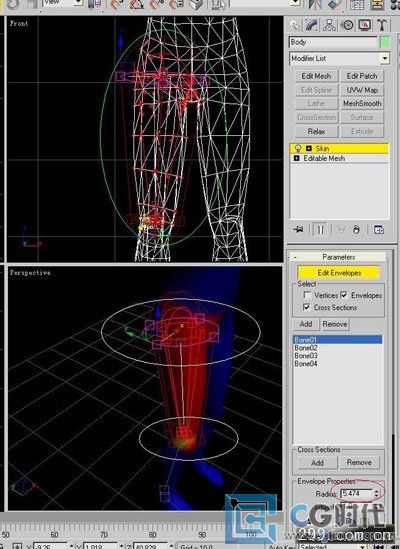Open the View coordinate system dropdown
The height and width of the screenshot is (549, 400).
pos(79,2)
